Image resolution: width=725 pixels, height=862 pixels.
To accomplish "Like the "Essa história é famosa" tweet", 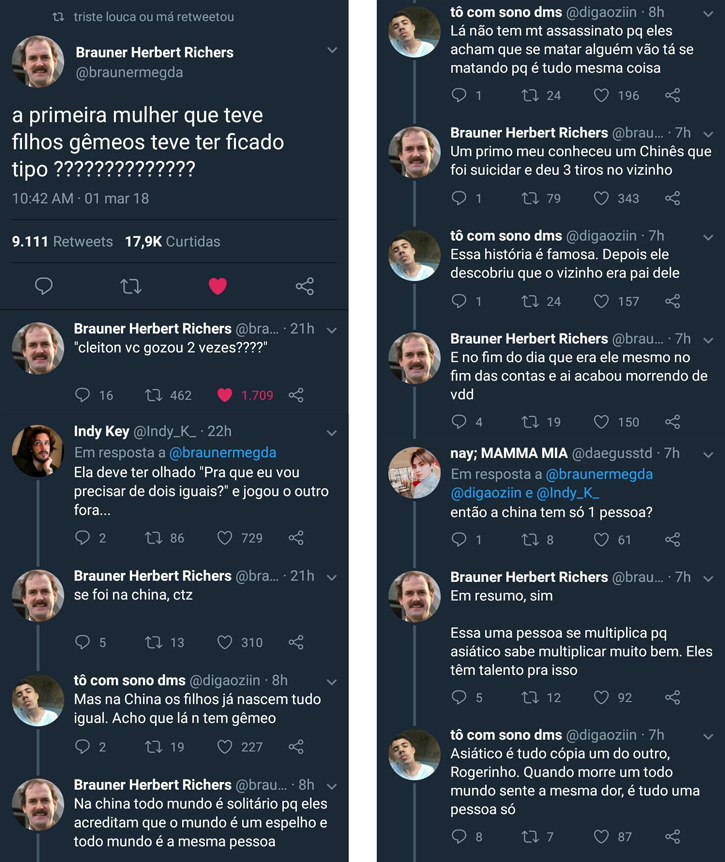I will [602, 301].
